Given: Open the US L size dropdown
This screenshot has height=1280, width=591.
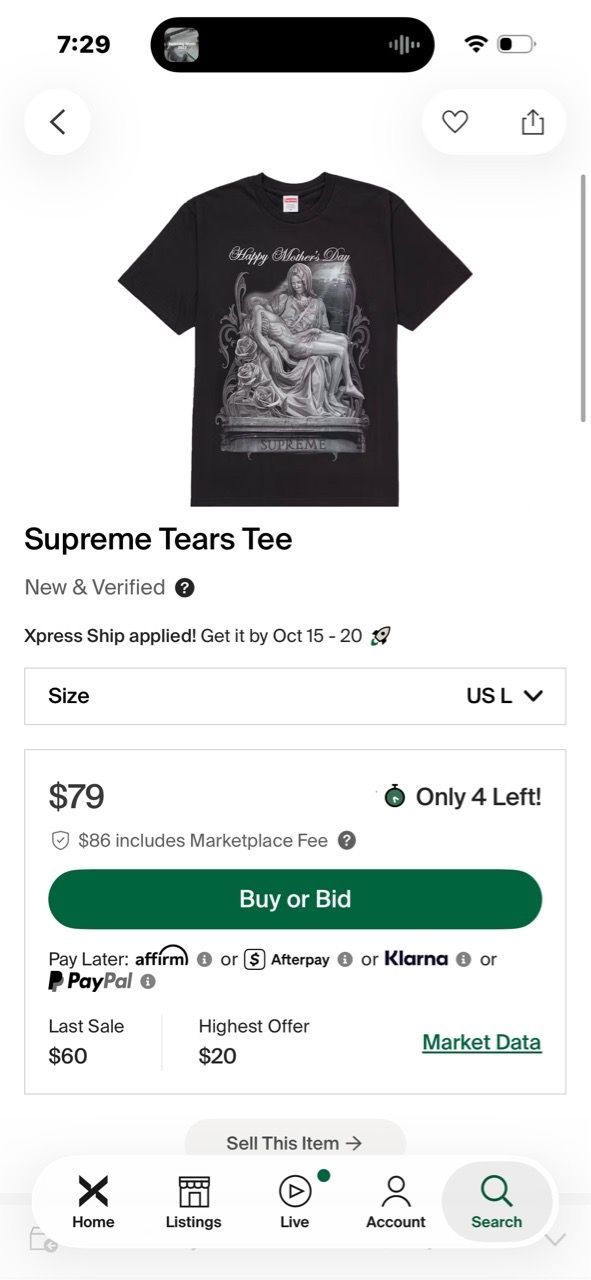Looking at the screenshot, I should coord(295,696).
